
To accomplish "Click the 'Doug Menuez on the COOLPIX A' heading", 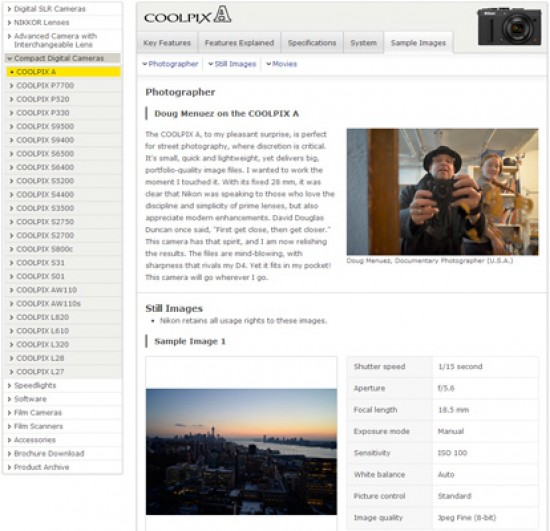I will (x=226, y=114).
